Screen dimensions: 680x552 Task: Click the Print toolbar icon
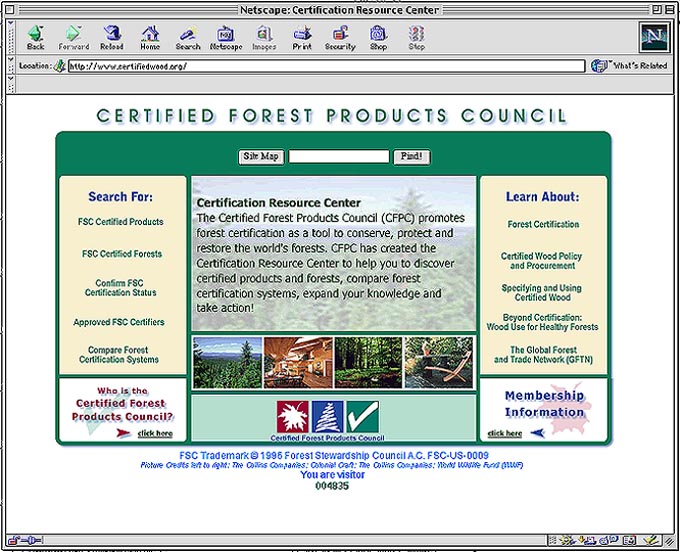[x=301, y=37]
